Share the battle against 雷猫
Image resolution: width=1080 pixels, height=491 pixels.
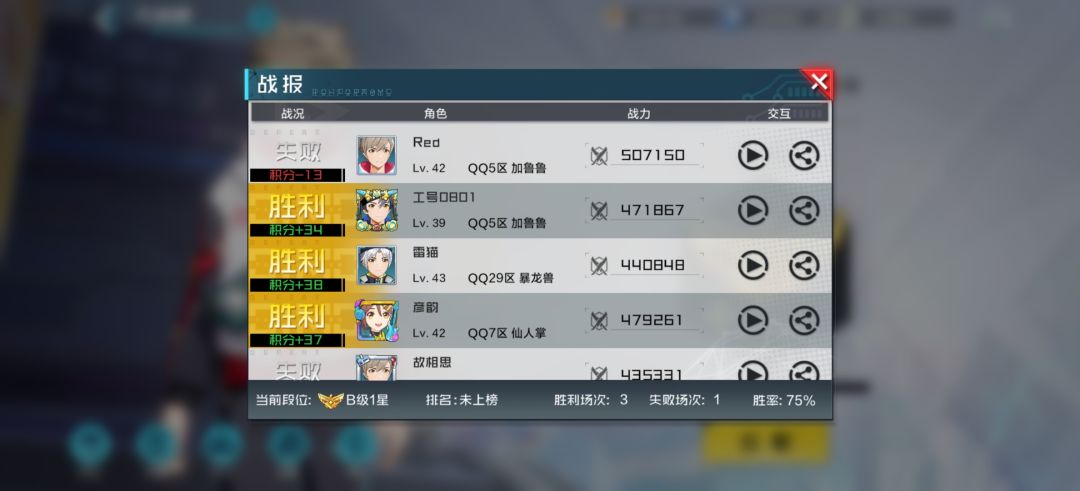(x=804, y=265)
